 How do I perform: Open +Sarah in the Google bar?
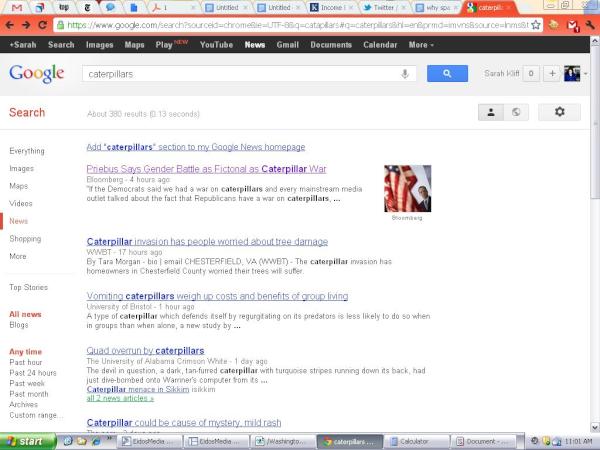[x=23, y=45]
